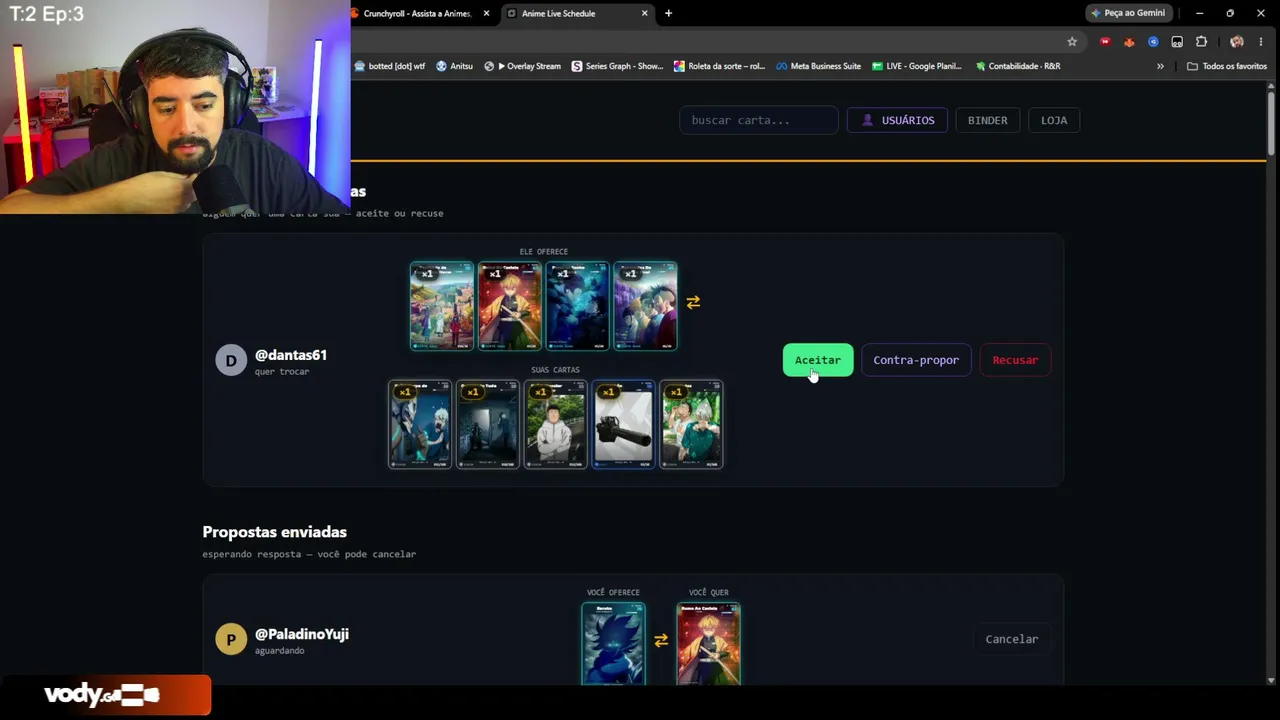
Task: Click the browser profile avatar icon
Action: (x=1237, y=42)
